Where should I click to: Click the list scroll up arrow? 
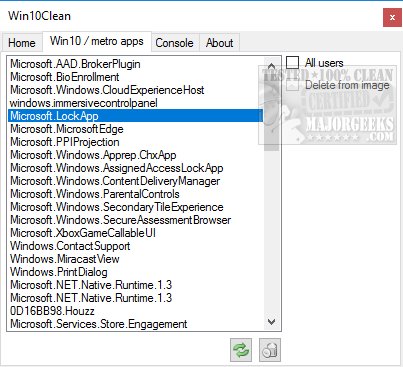tap(272, 66)
